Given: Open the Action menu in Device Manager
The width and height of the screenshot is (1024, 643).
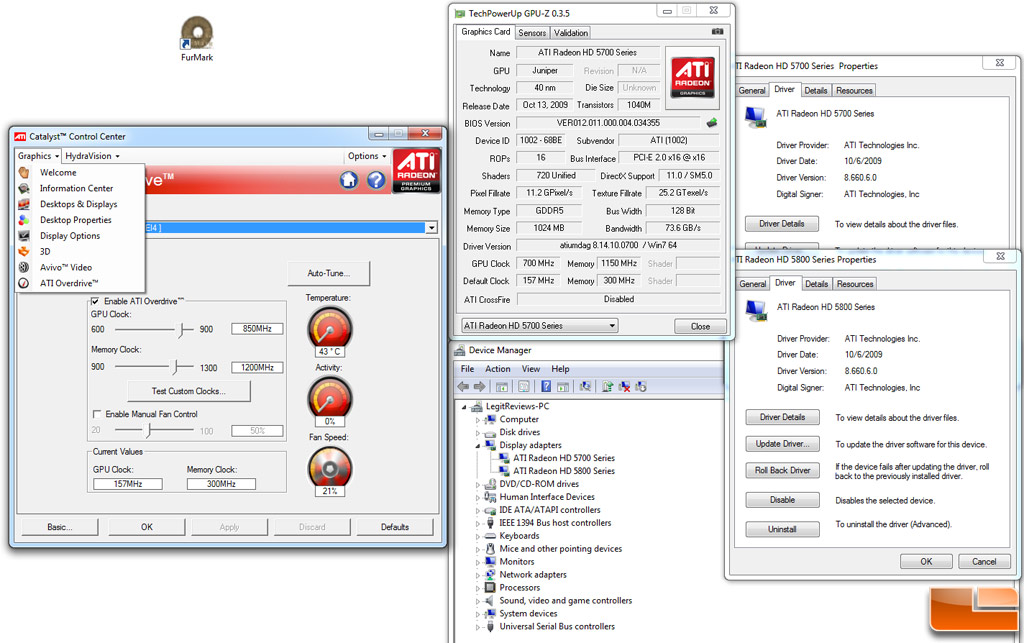Looking at the screenshot, I should [498, 369].
